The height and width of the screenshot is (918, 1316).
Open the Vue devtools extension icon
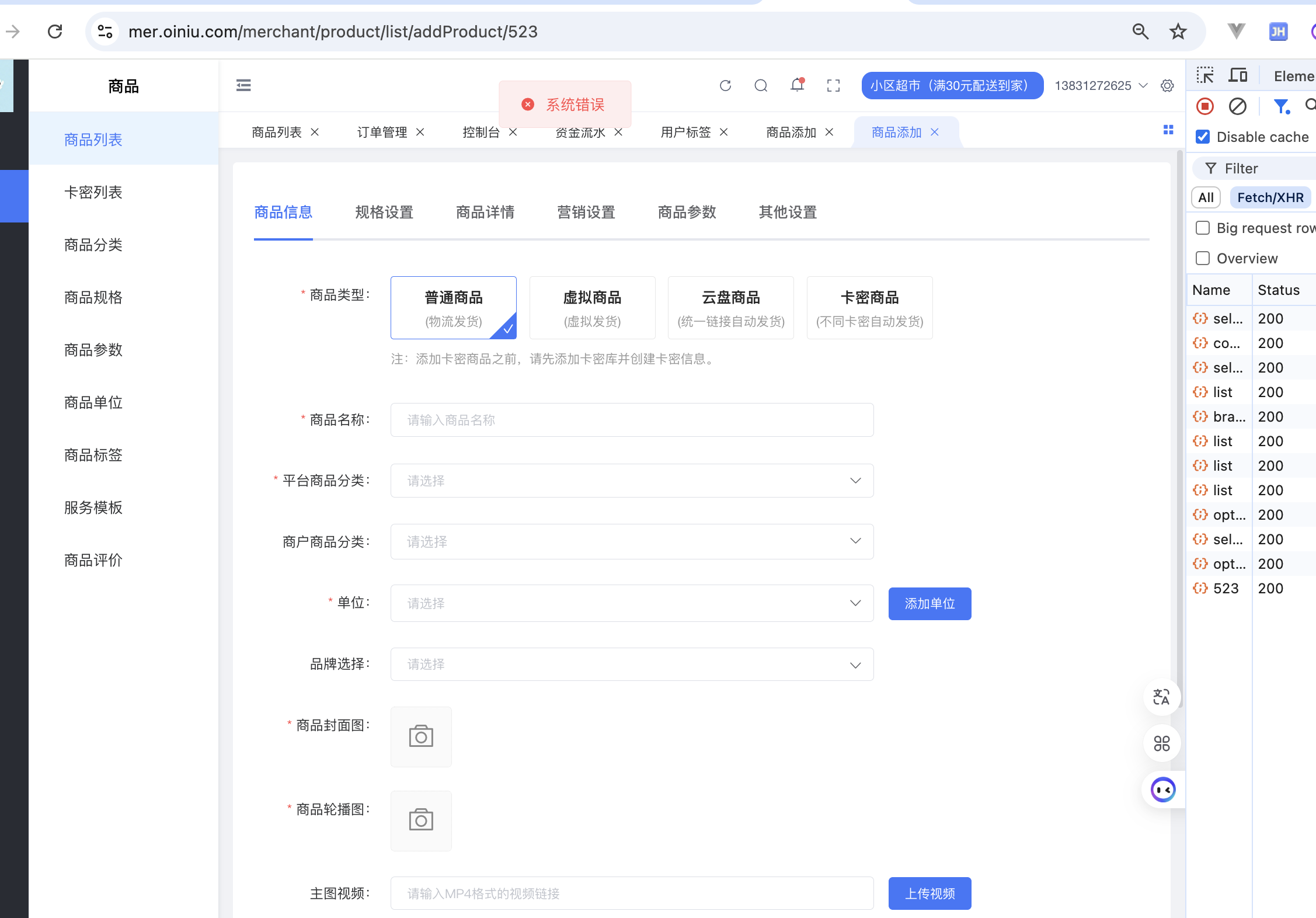click(1237, 32)
